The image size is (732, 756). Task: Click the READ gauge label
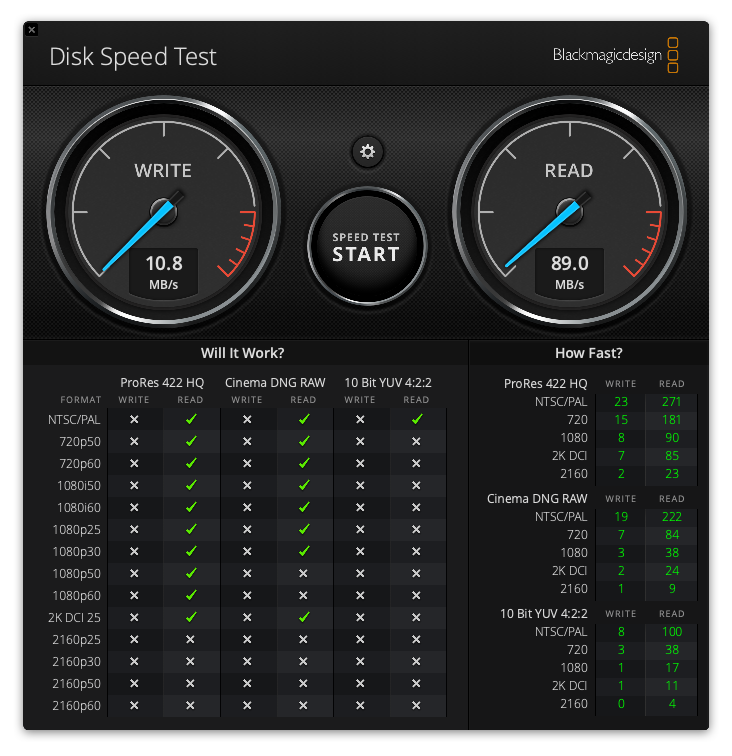pyautogui.click(x=569, y=171)
